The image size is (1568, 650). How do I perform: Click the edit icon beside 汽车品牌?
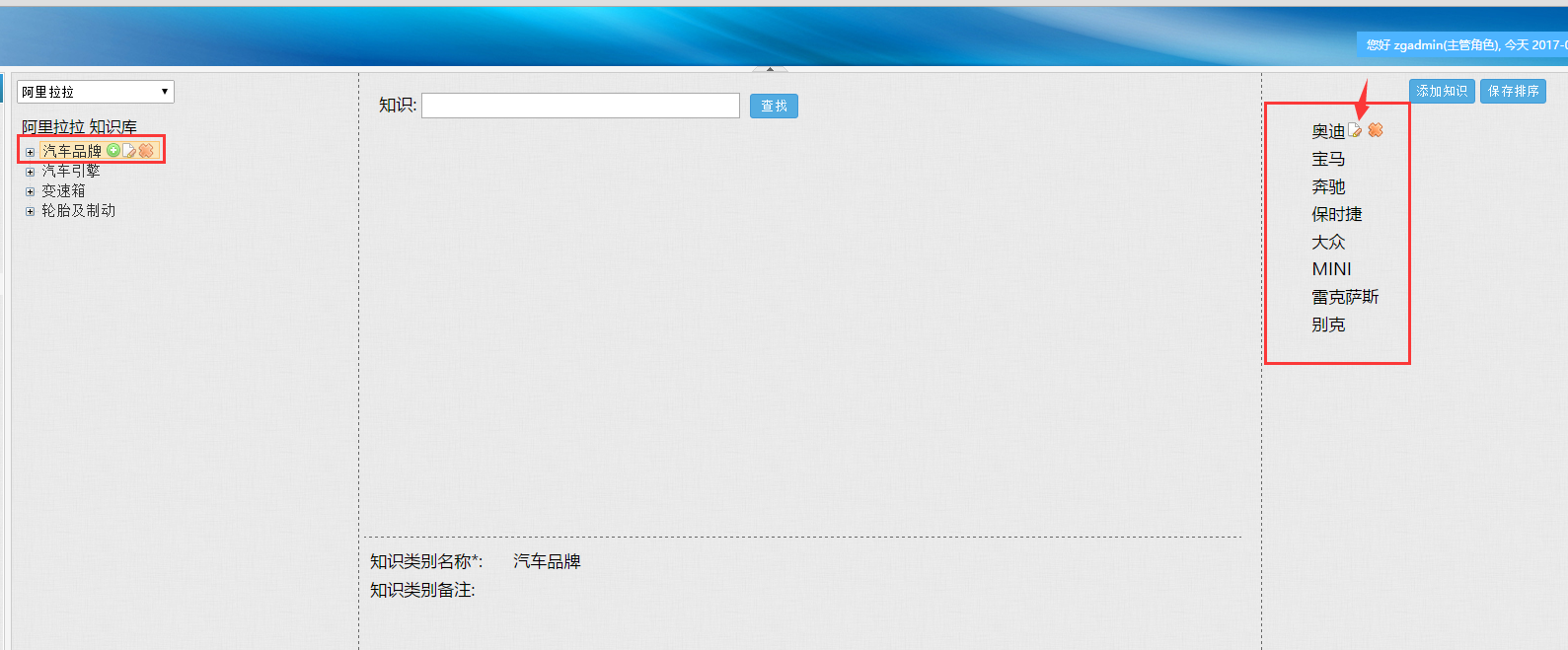coord(129,150)
